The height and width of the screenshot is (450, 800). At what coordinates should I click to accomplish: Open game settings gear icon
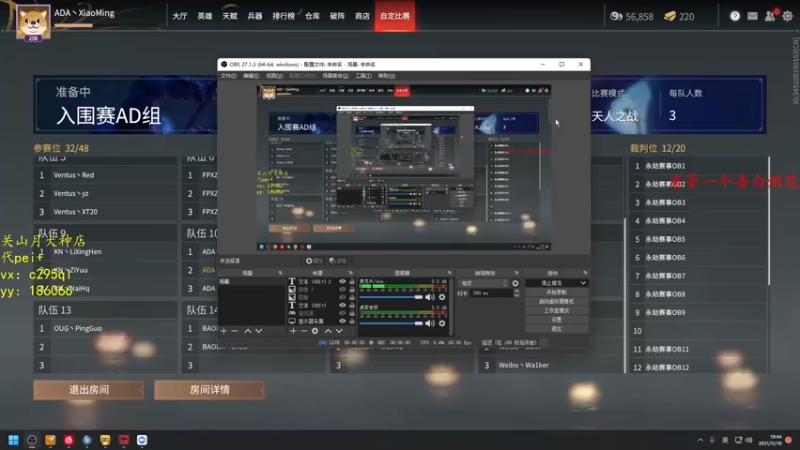[x=788, y=16]
